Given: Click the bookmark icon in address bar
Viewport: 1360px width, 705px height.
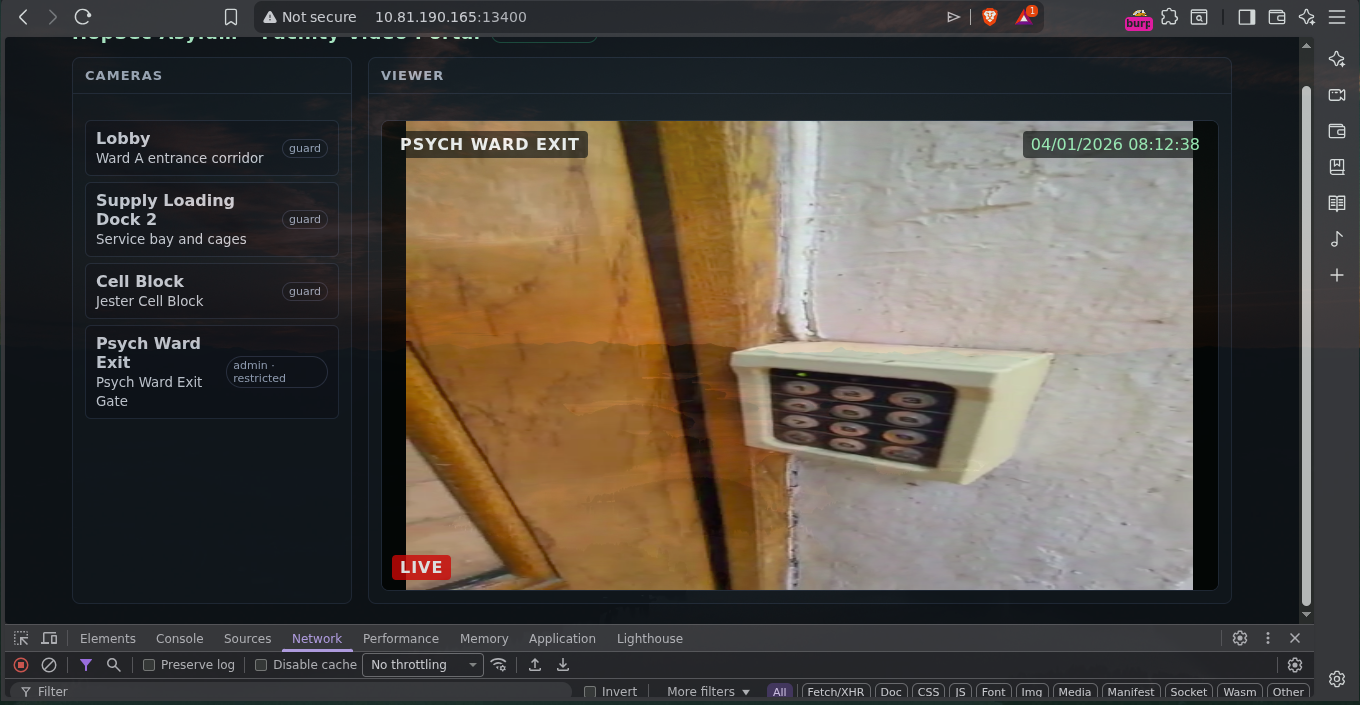Looking at the screenshot, I should click(231, 17).
